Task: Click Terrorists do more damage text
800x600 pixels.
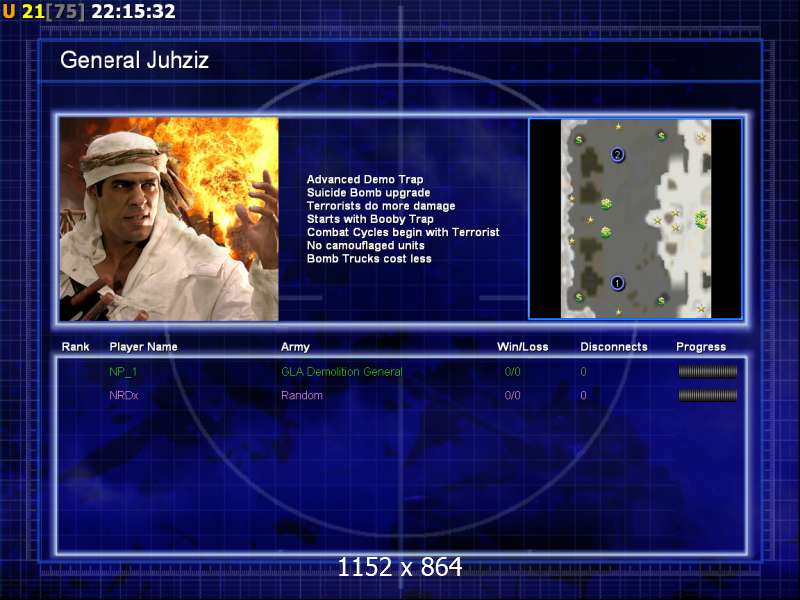Action: tap(381, 206)
